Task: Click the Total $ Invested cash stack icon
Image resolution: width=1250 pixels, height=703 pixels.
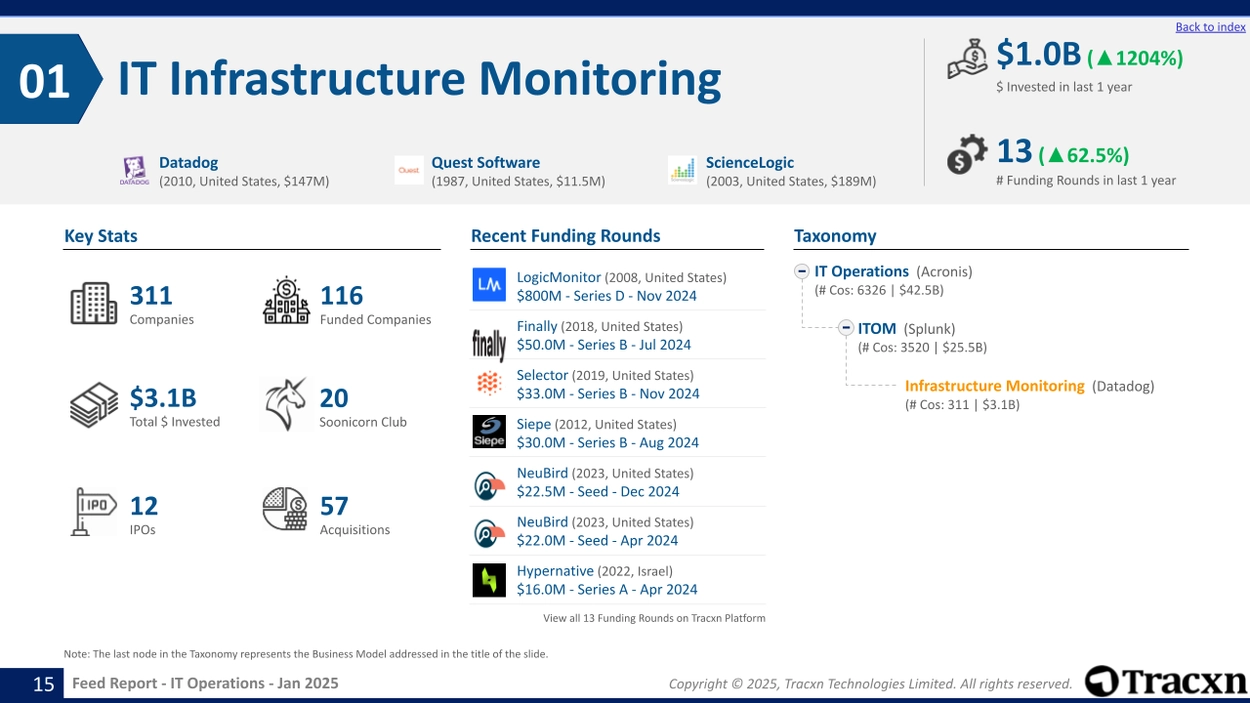Action: [94, 405]
